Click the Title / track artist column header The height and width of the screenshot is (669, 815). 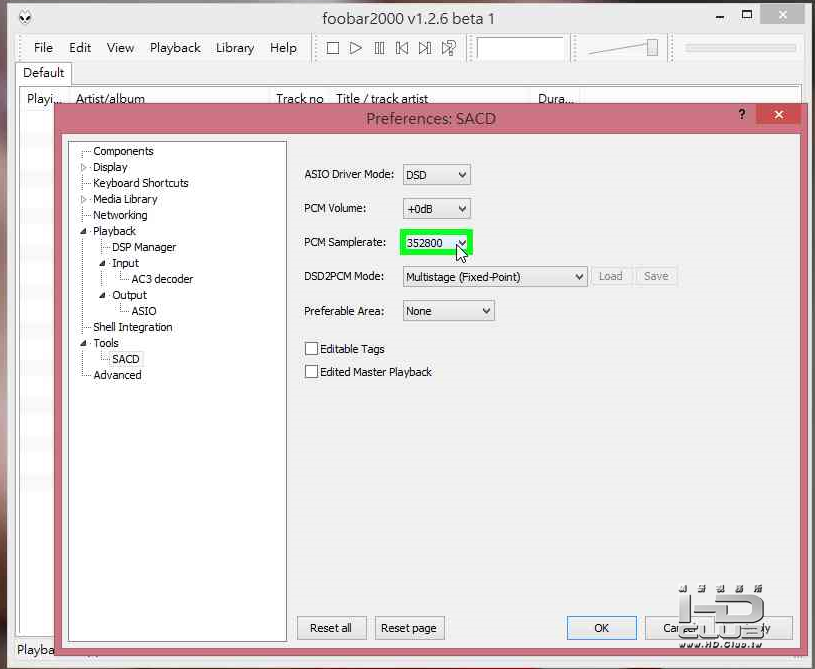click(429, 97)
